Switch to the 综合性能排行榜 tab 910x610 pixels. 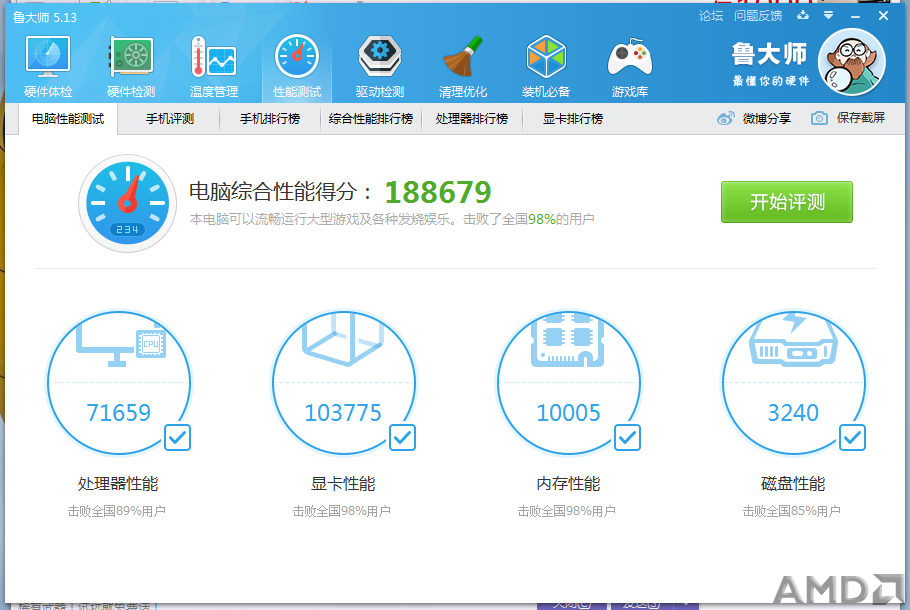(371, 119)
